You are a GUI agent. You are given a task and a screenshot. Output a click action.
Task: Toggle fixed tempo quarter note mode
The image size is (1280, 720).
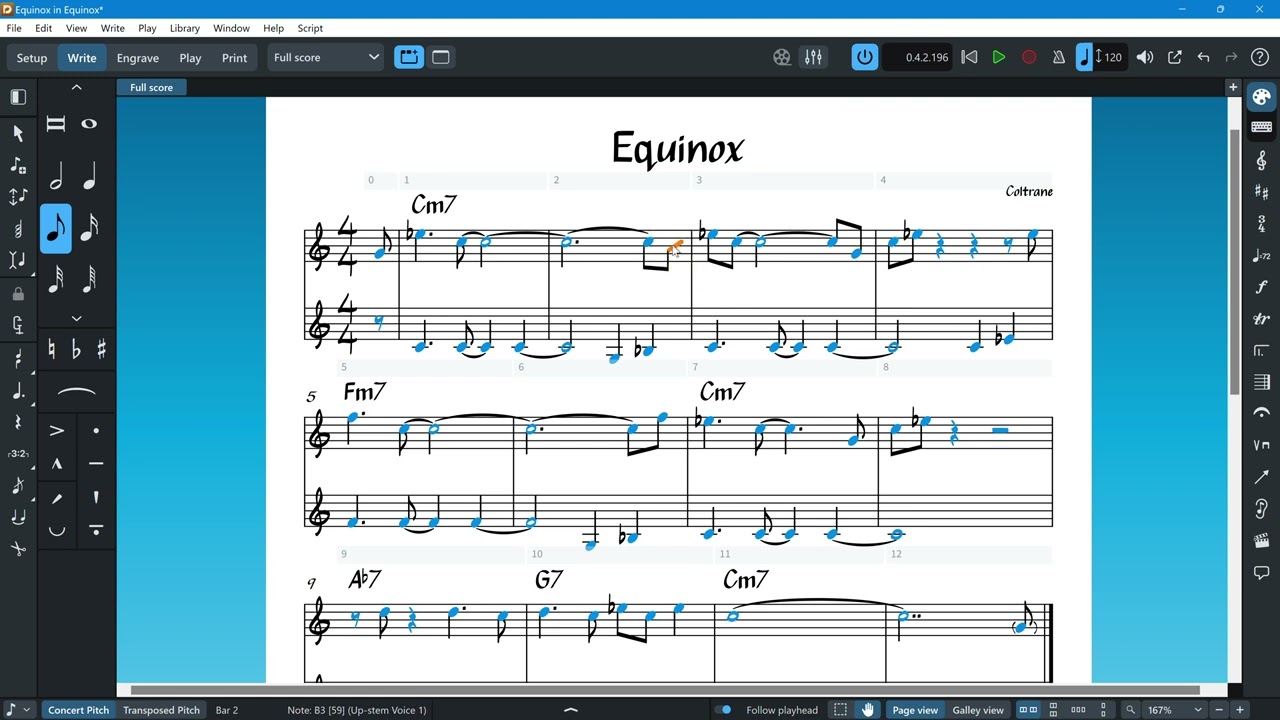[x=1084, y=57]
